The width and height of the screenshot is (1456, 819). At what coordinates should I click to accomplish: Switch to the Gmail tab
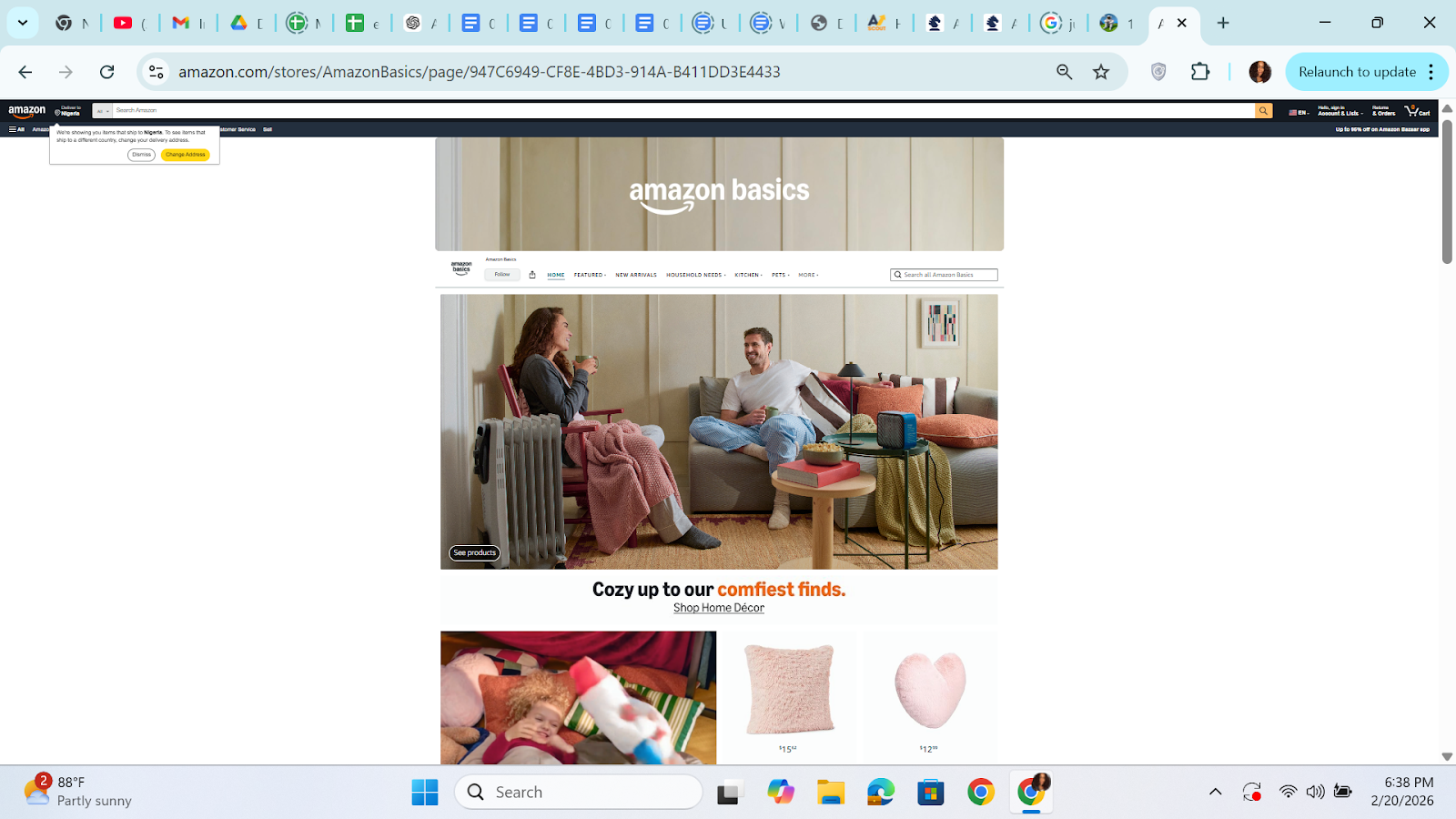188,23
